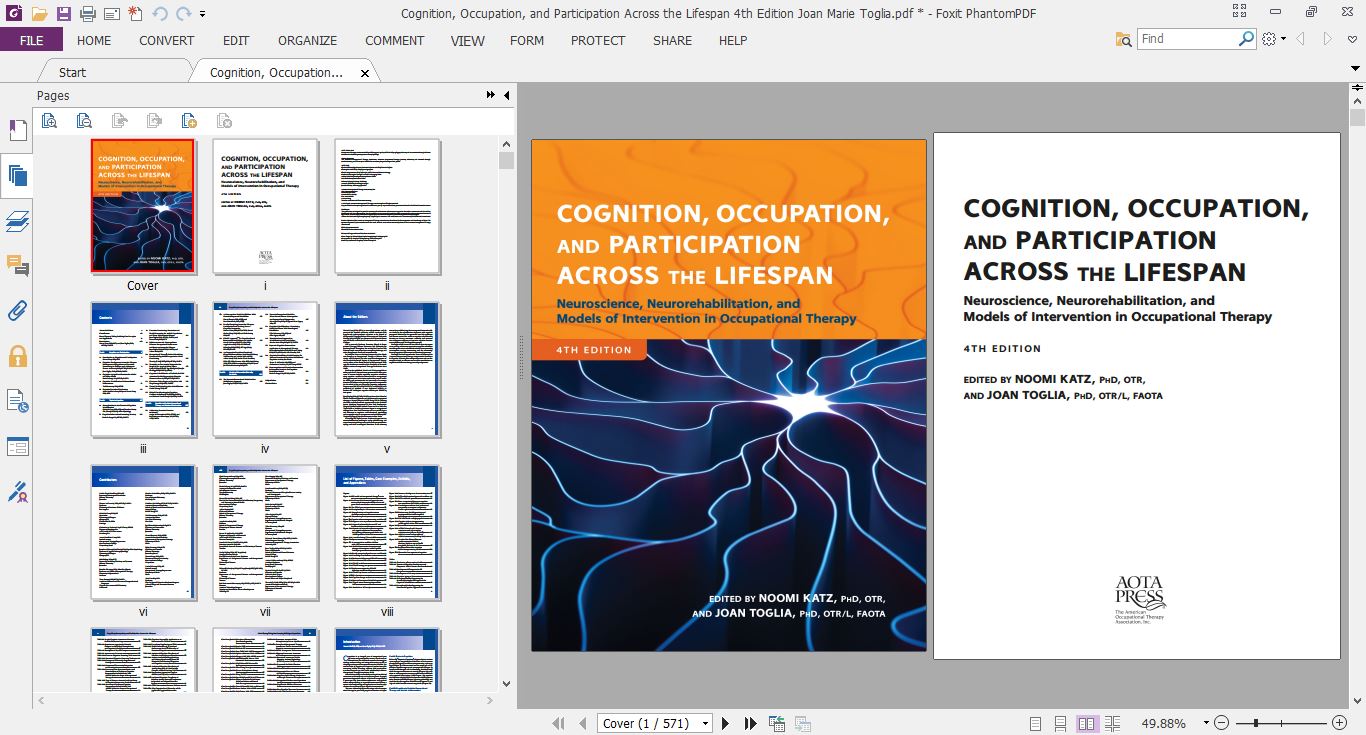Viewport: 1366px width, 735px height.
Task: Open the COMMENT ribbon tab
Action: click(395, 40)
